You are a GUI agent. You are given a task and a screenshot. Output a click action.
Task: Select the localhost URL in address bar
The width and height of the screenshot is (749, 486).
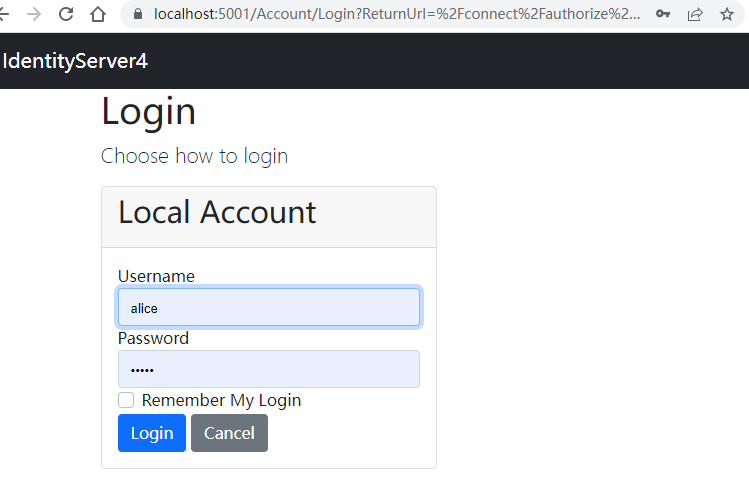tap(396, 14)
